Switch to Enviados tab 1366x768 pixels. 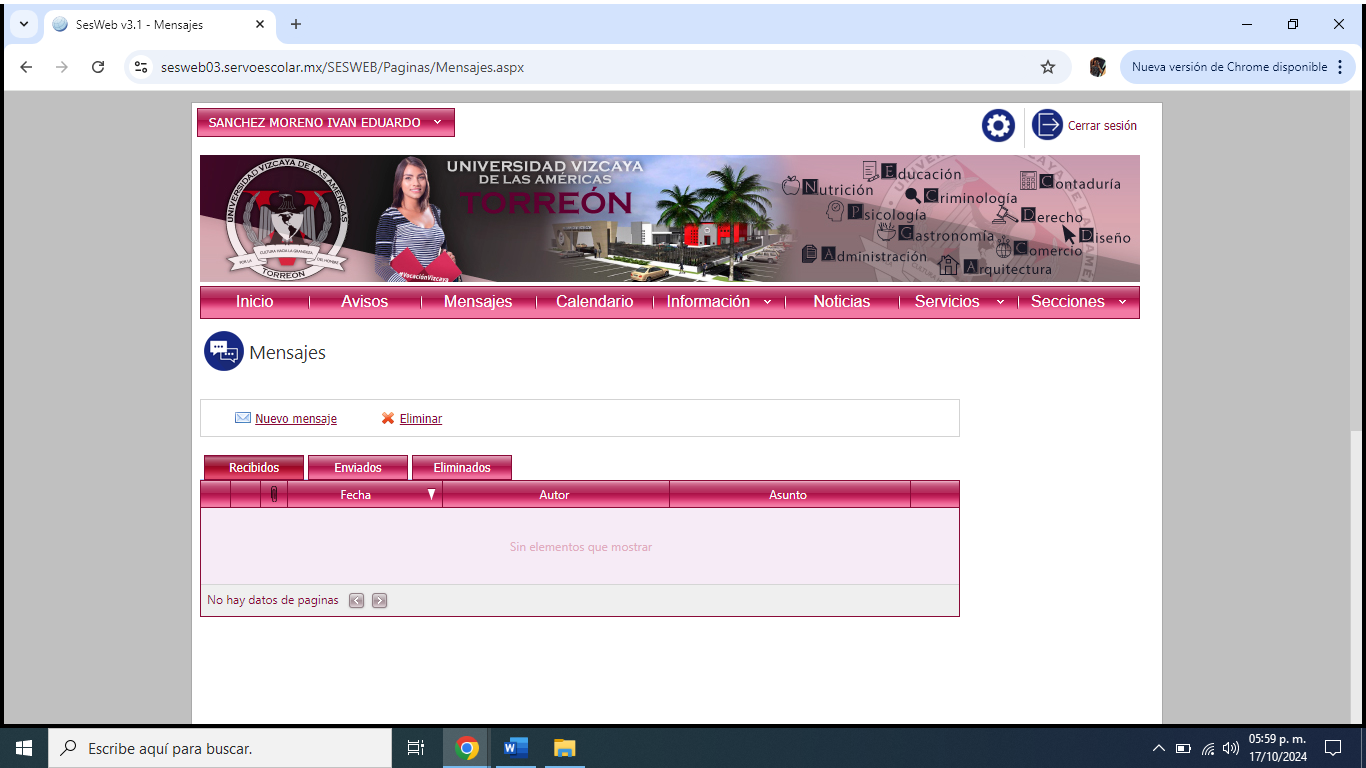tap(358, 468)
